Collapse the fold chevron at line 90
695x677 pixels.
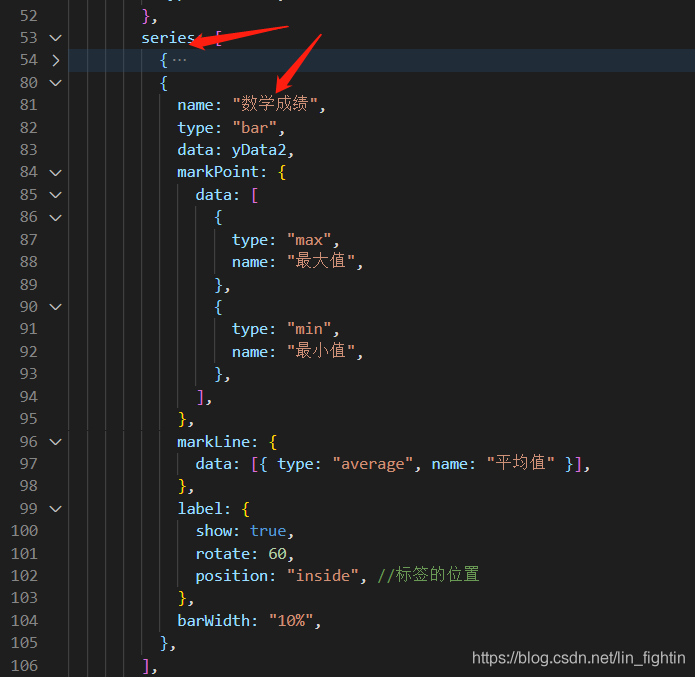pos(55,307)
